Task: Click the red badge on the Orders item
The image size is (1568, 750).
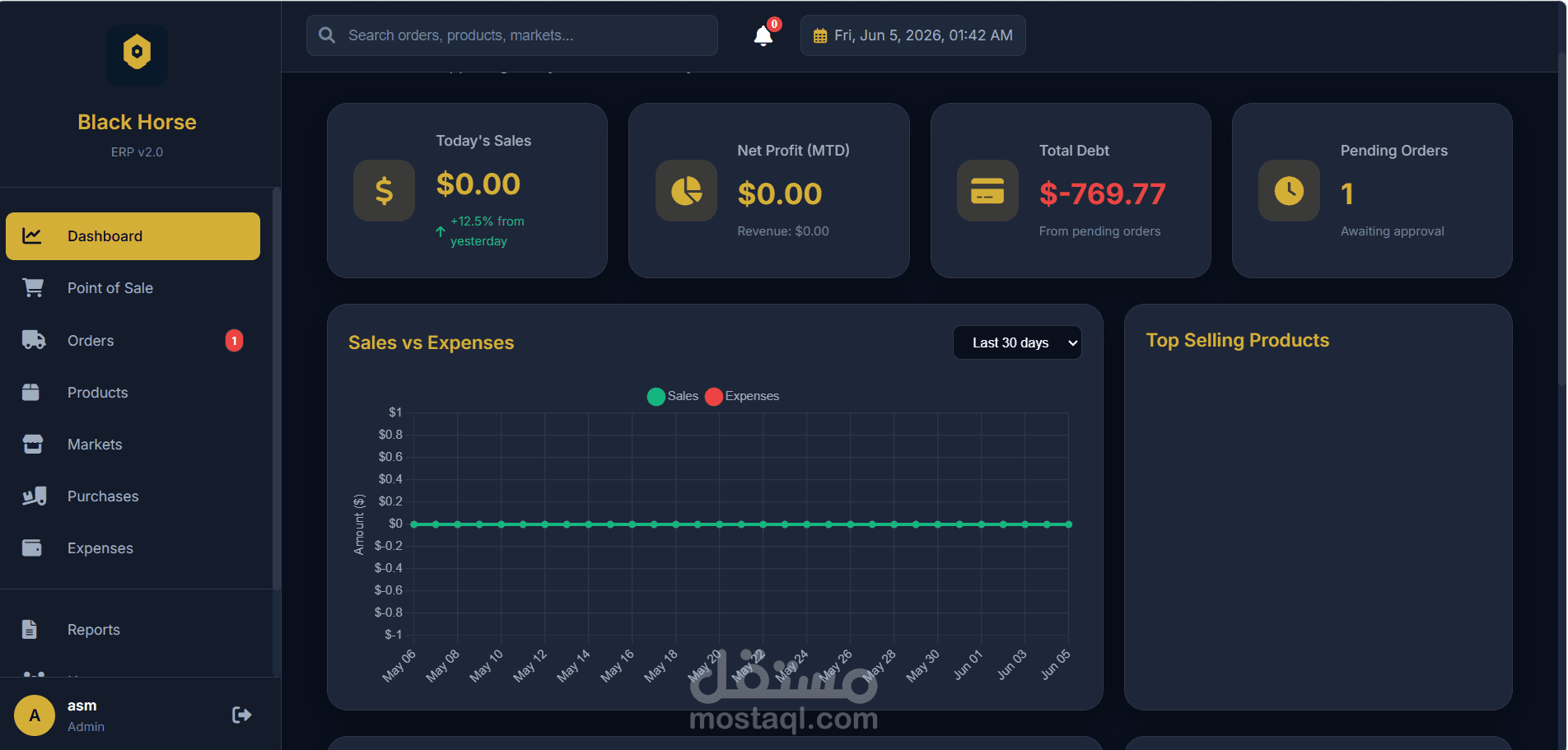Action: pos(234,340)
